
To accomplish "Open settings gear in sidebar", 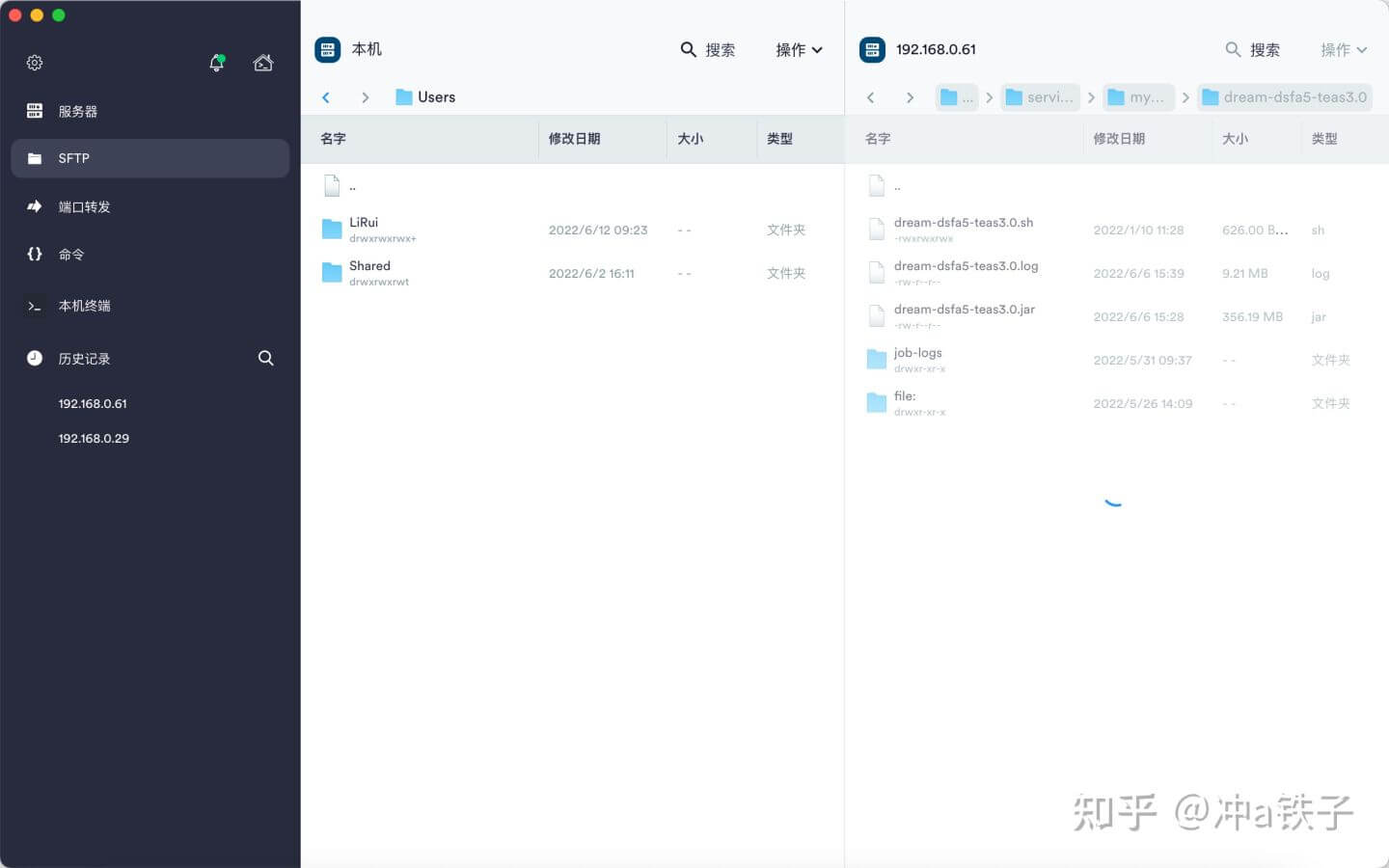I will pyautogui.click(x=35, y=63).
